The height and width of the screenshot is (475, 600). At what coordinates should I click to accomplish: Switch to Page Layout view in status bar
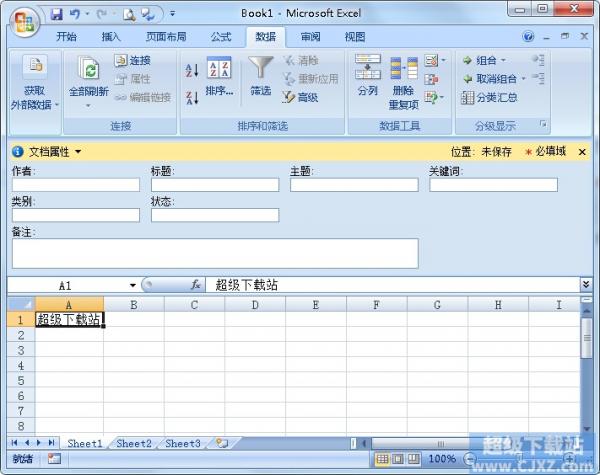click(x=398, y=459)
